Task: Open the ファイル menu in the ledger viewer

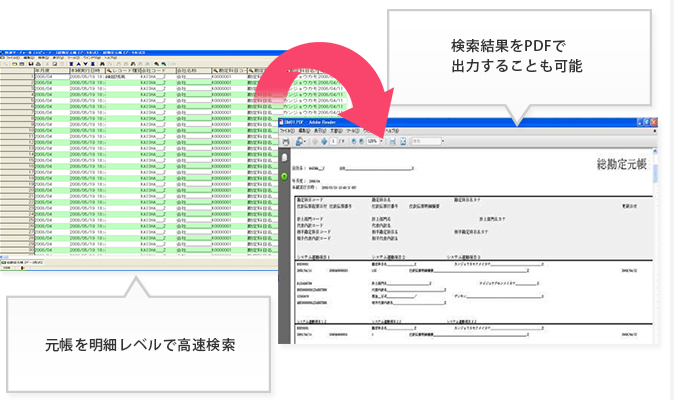Action: (x=8, y=58)
